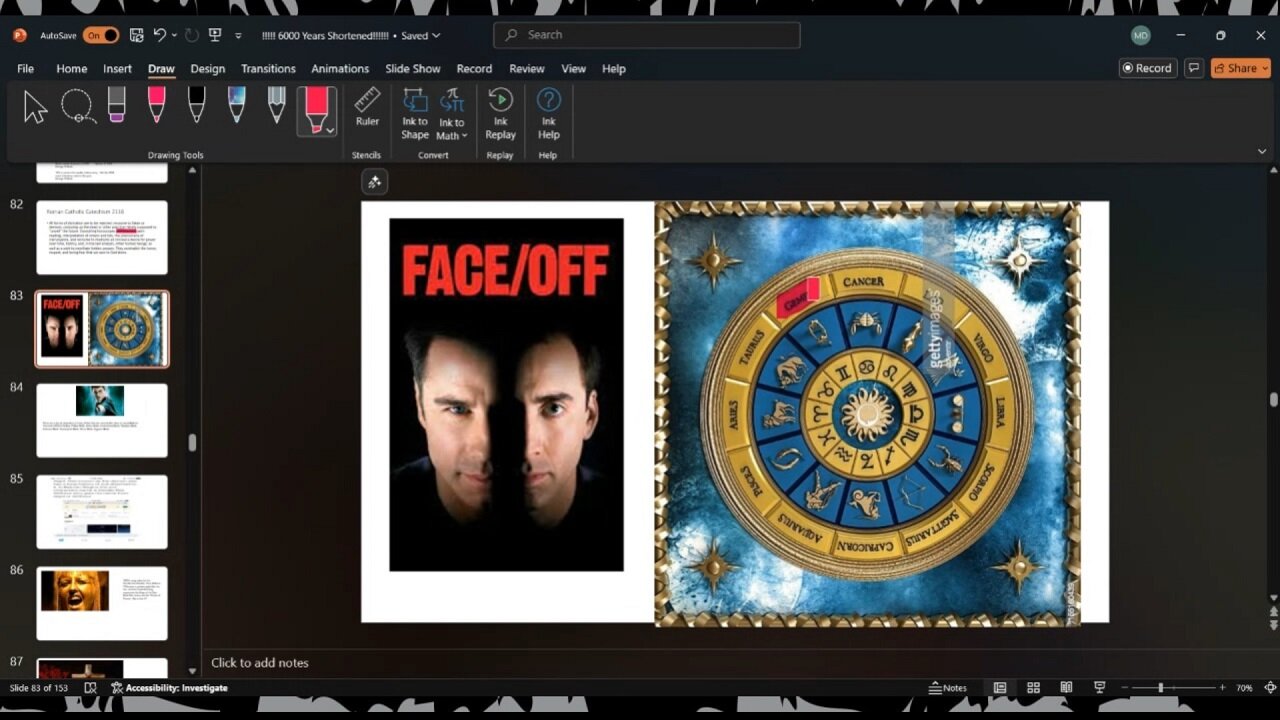Click to add notes field

260,662
